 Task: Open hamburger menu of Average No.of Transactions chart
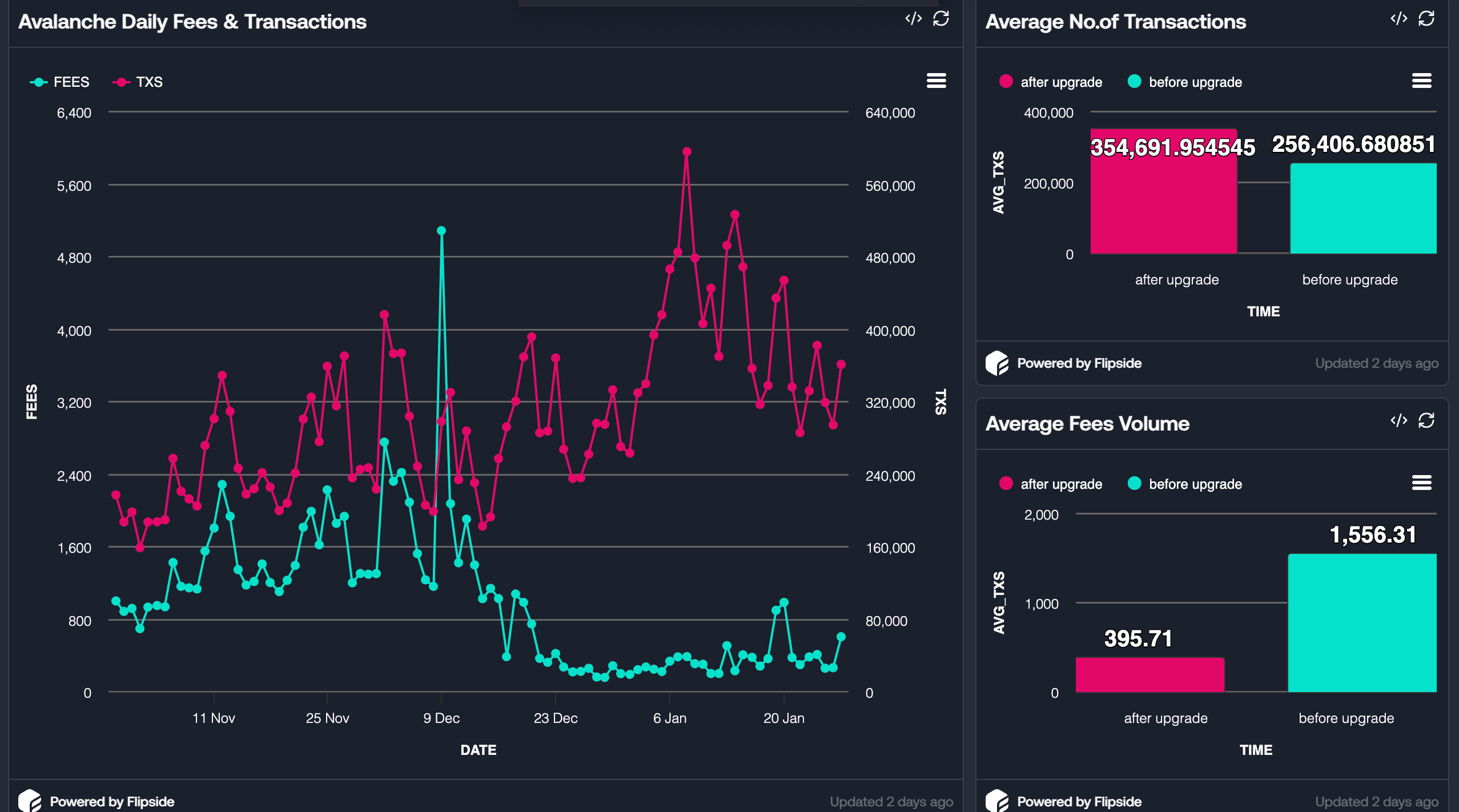pos(1422,81)
